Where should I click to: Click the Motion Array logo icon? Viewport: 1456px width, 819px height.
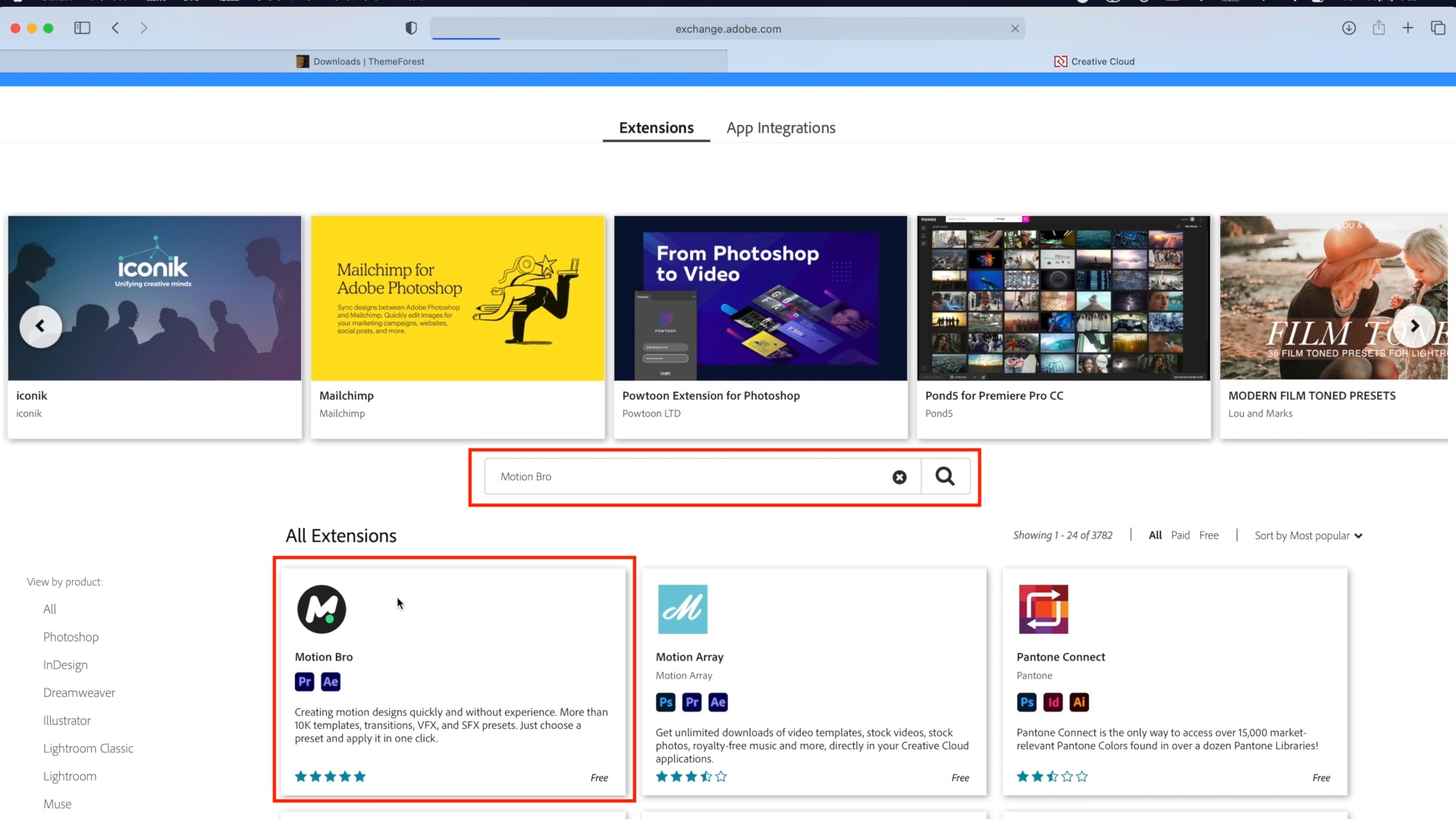[x=682, y=609]
